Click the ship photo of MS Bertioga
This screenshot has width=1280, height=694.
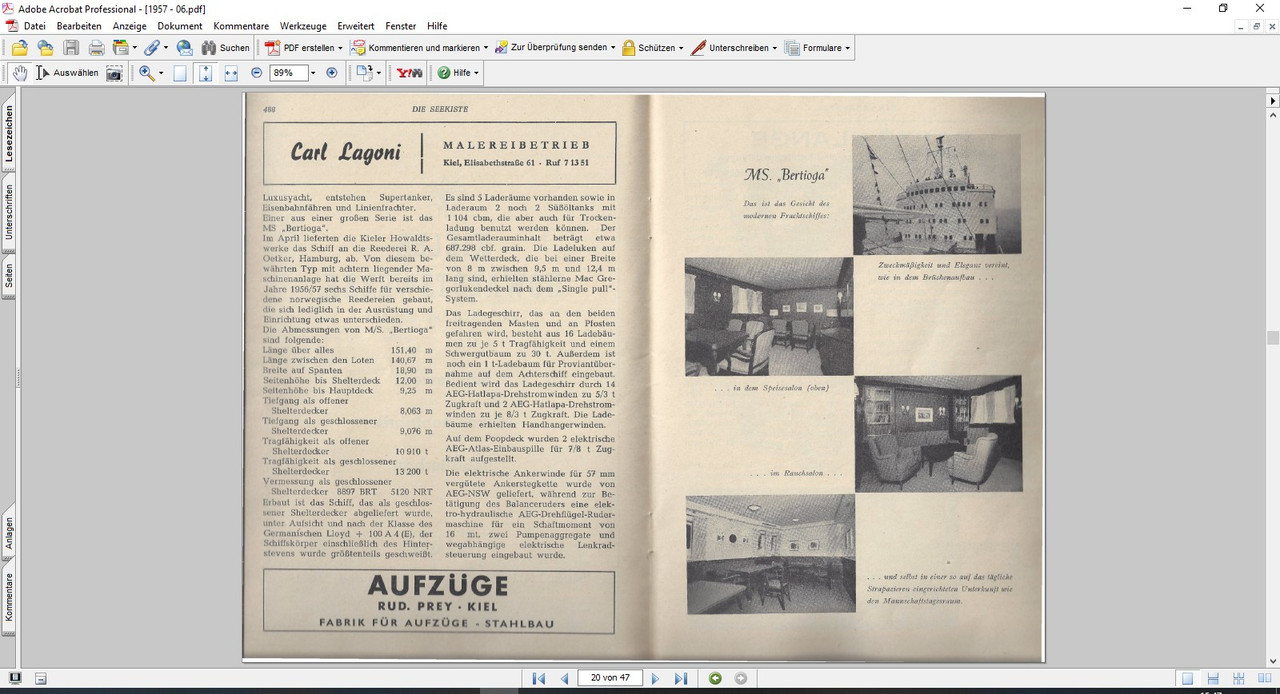coord(936,194)
